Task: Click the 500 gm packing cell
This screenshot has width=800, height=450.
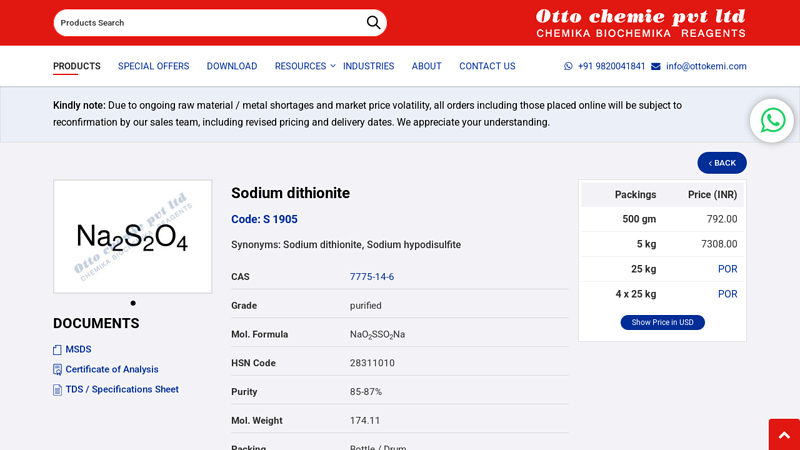Action: [x=639, y=219]
